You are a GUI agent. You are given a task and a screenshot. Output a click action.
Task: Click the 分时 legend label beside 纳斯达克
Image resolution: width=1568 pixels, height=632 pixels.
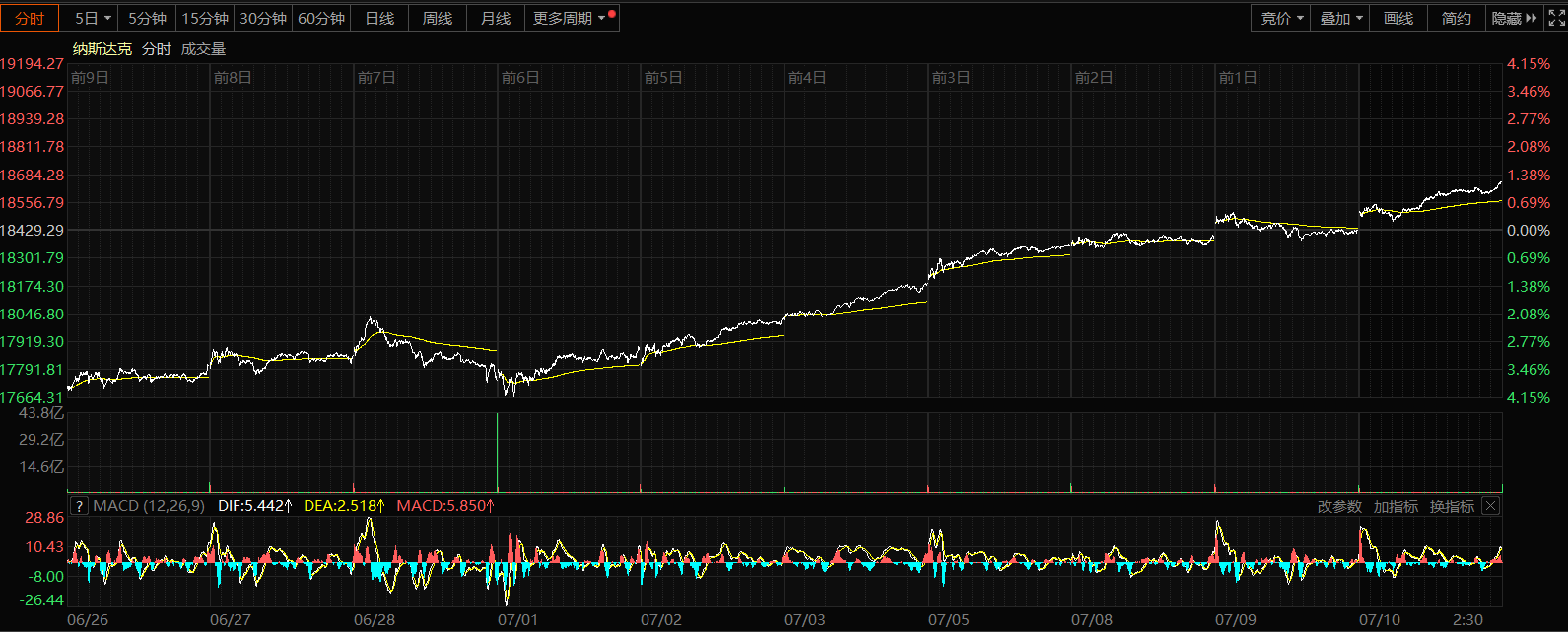(x=156, y=48)
